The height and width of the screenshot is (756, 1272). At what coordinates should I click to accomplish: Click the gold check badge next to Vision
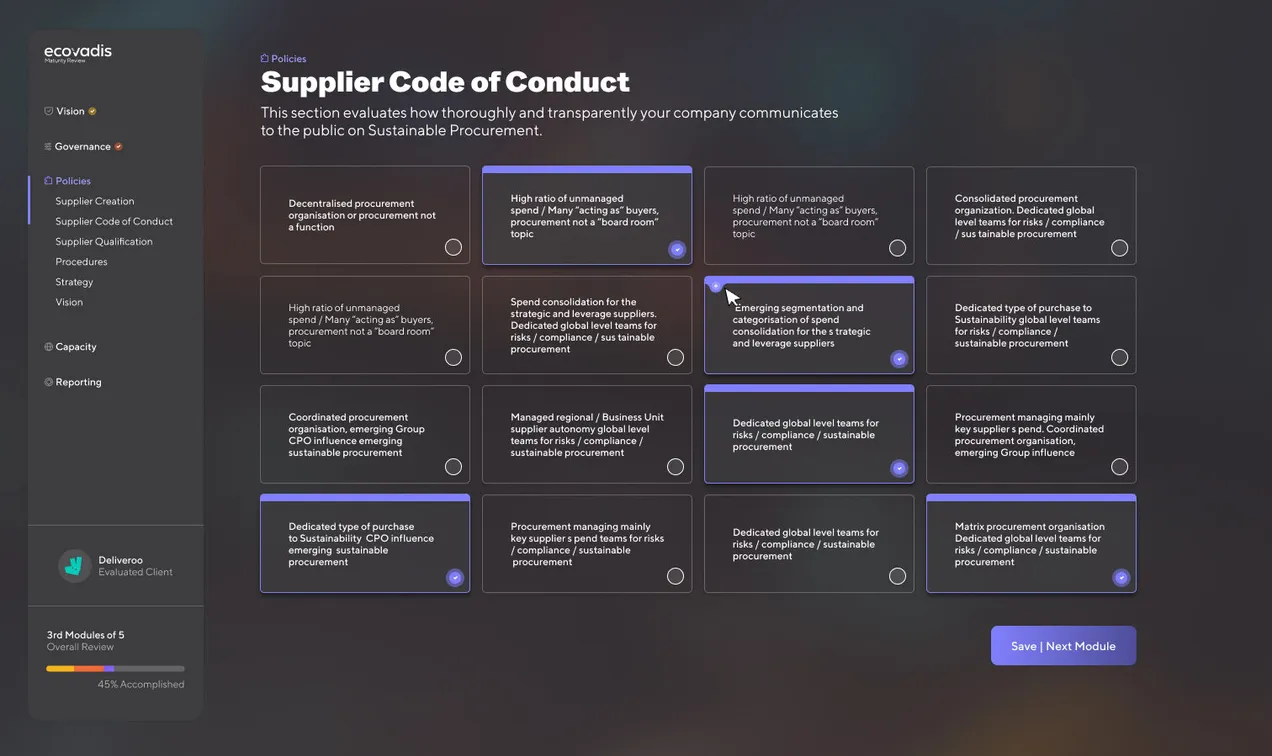pyautogui.click(x=92, y=111)
